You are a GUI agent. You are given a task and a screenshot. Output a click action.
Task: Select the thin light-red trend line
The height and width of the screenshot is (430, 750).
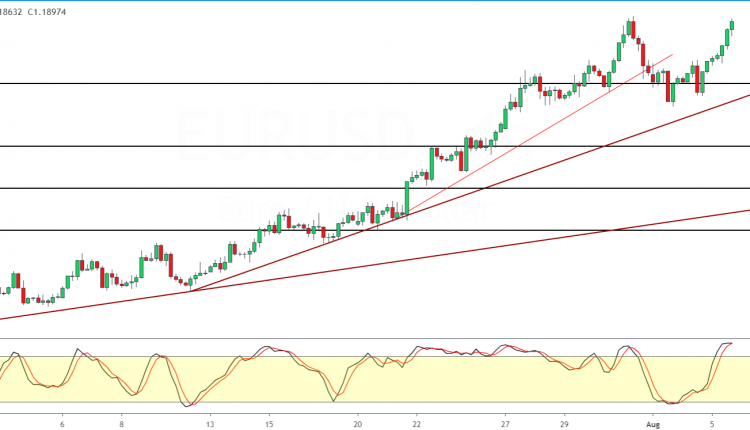tap(540, 132)
